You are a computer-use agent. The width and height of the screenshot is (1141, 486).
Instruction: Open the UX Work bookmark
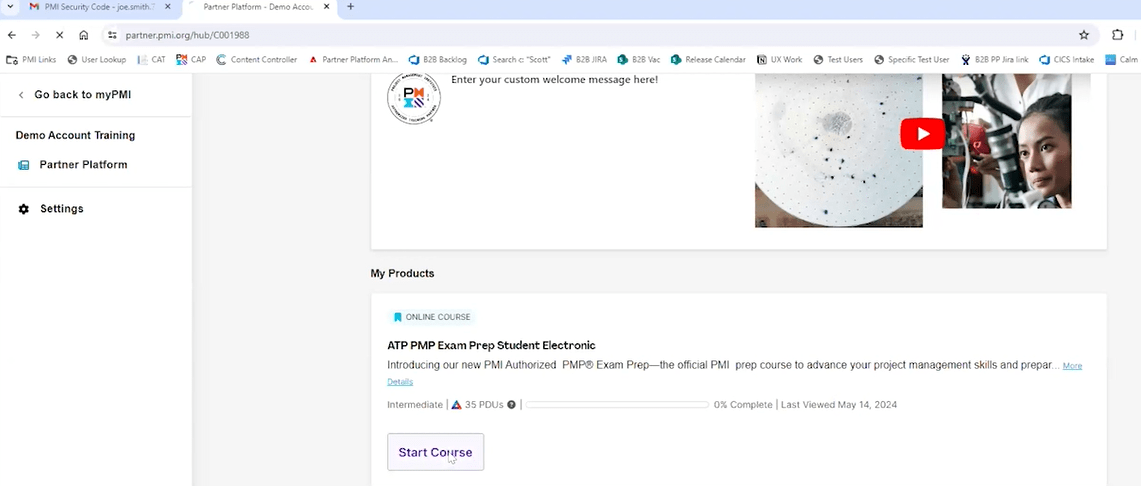779,60
